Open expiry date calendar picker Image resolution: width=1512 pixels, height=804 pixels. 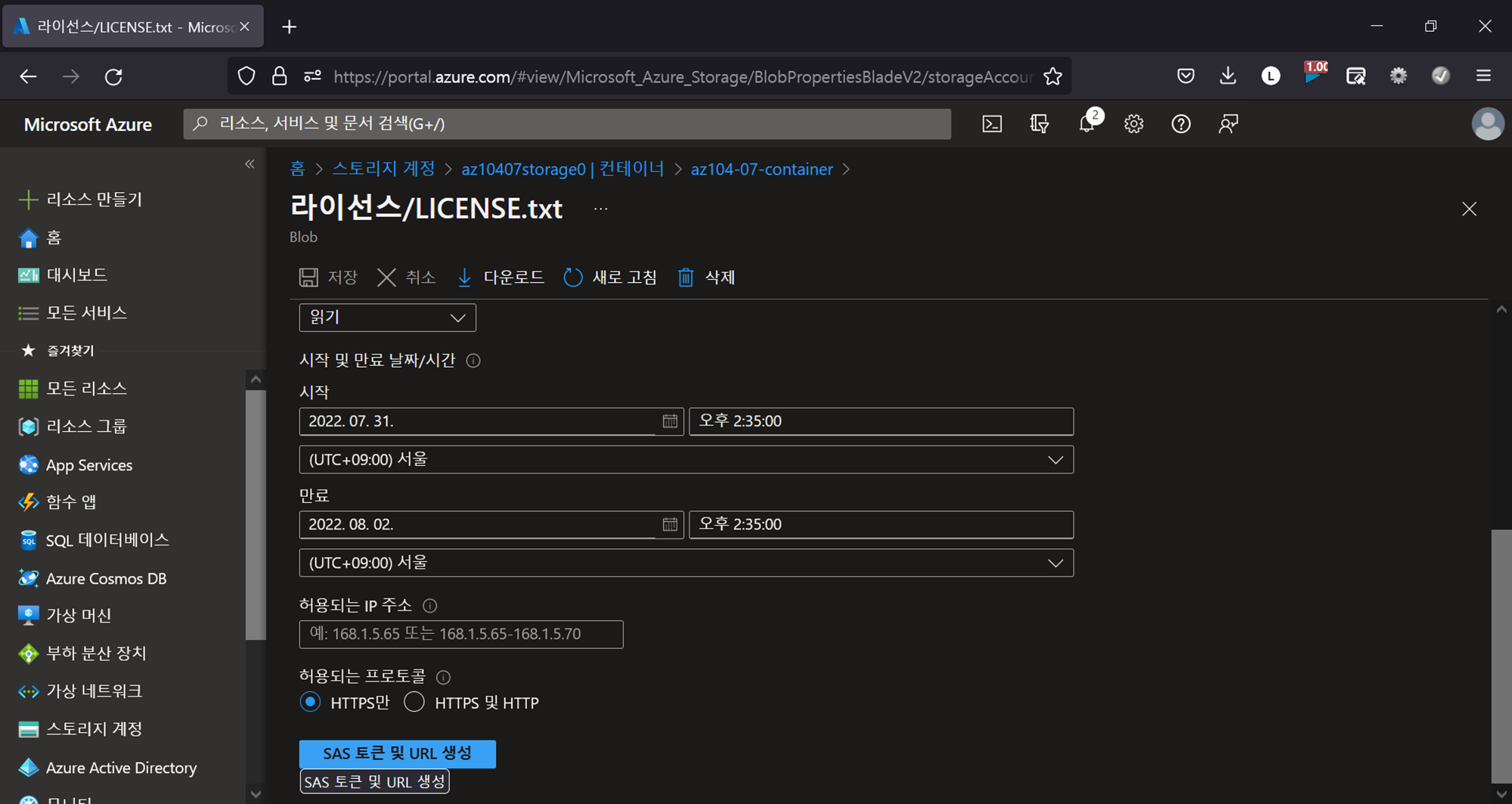tap(670, 524)
